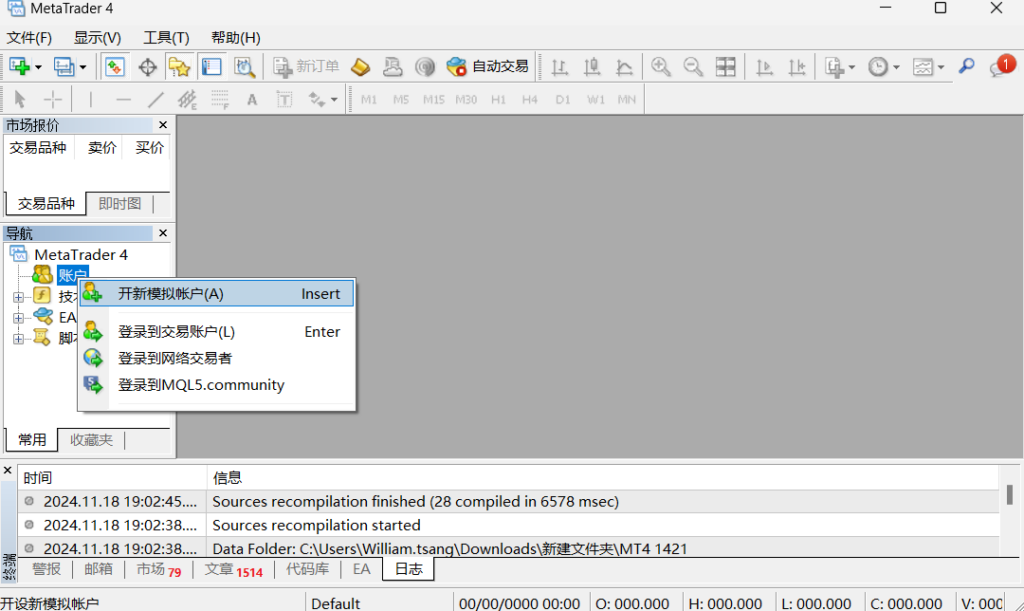
Task: Toggle the Data Window crosshair icon
Action: [147, 67]
